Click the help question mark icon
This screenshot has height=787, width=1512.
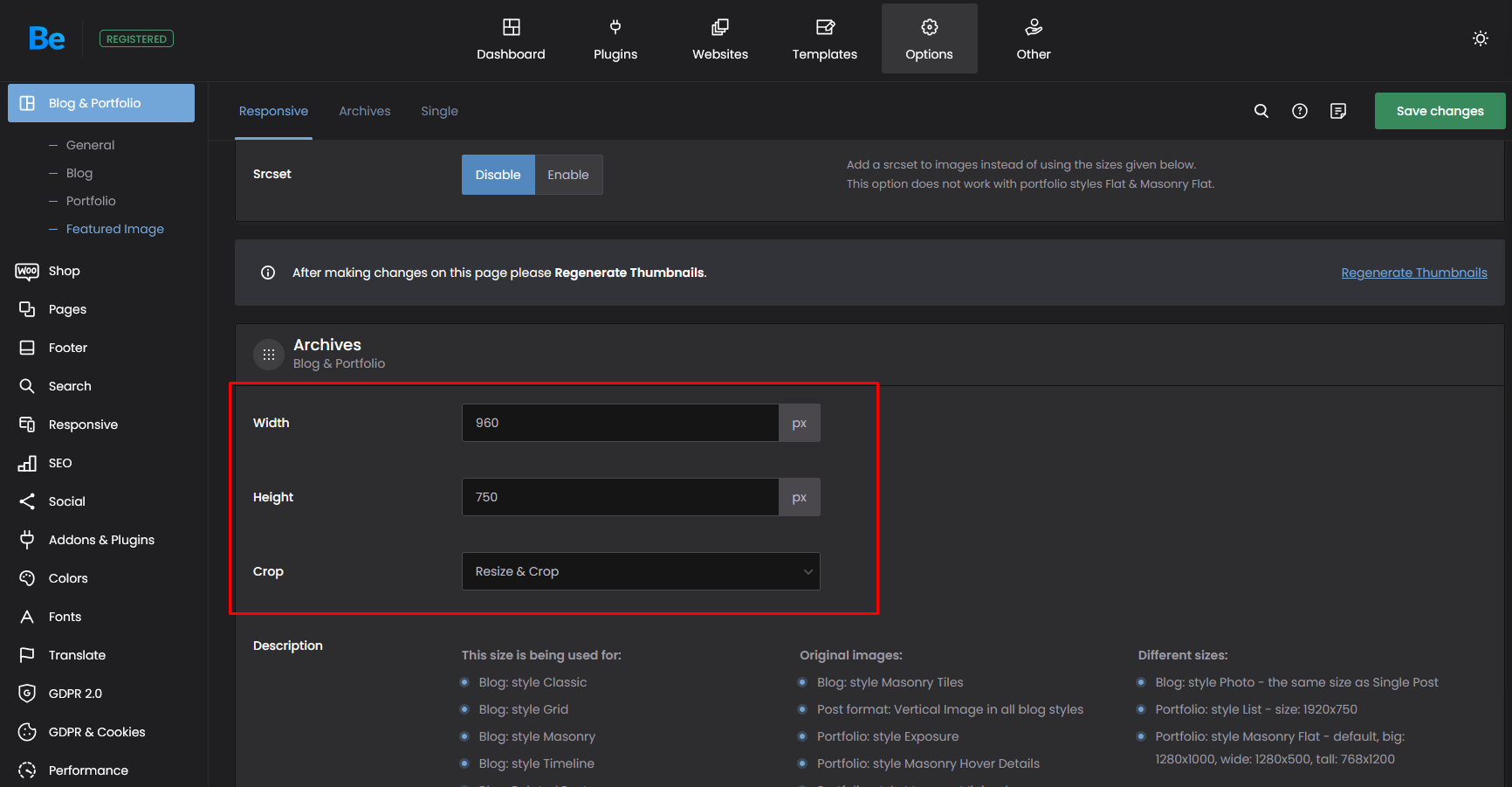pyautogui.click(x=1300, y=111)
